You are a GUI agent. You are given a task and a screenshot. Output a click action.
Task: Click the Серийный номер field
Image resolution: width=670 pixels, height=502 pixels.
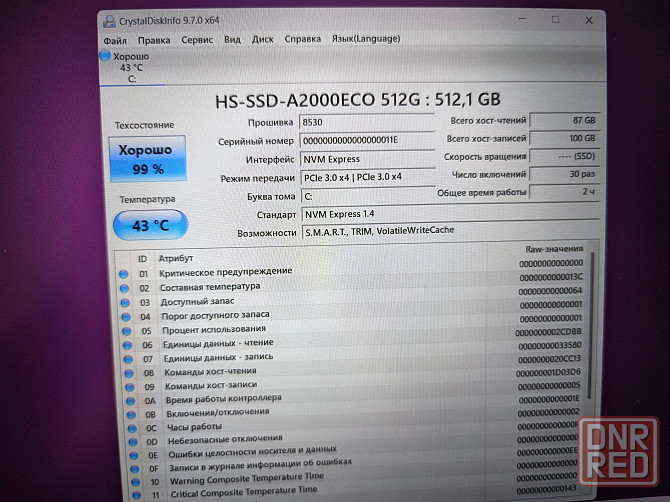367,140
